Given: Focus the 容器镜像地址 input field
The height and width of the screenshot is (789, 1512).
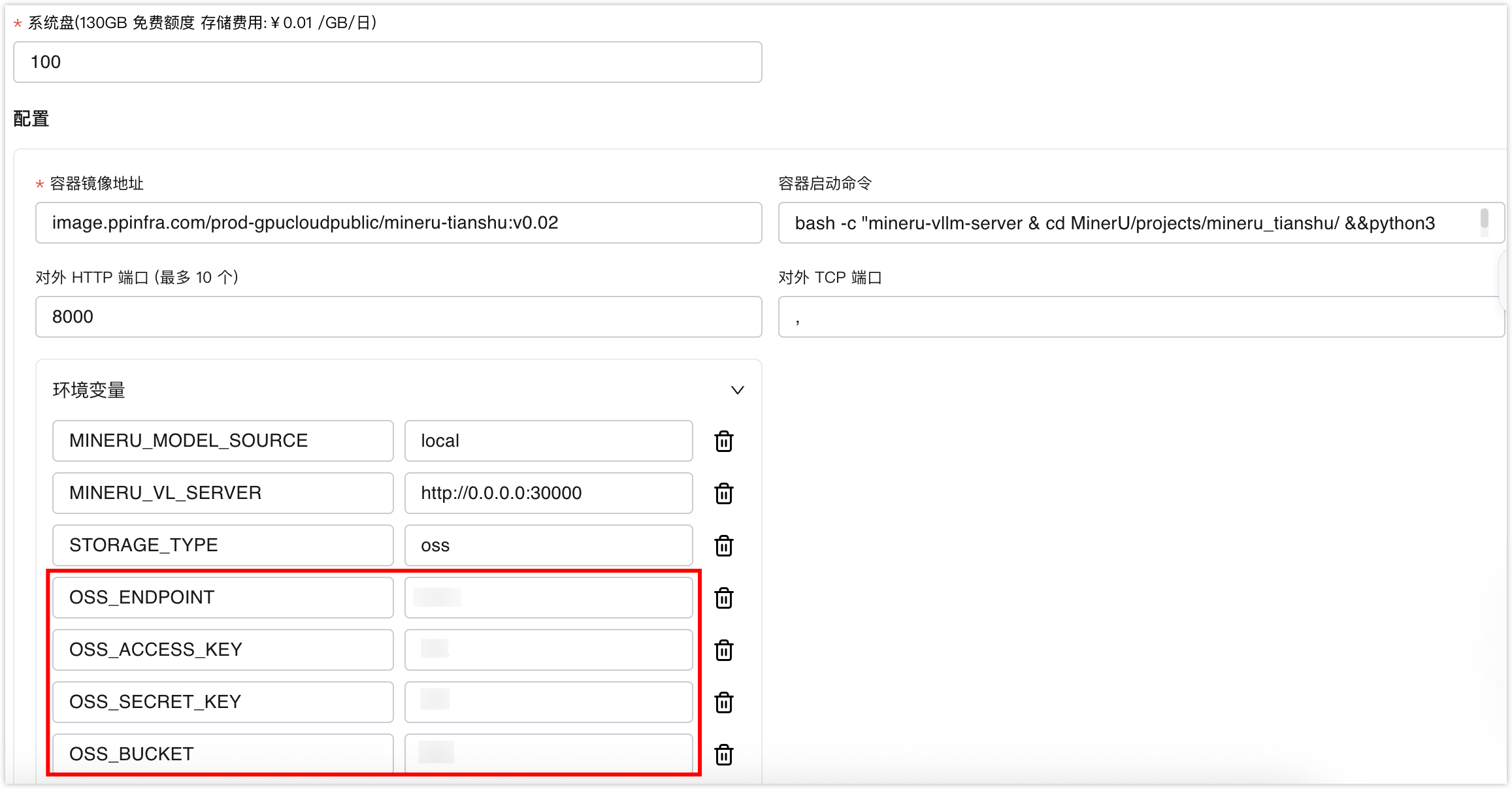Looking at the screenshot, I should click(x=399, y=223).
